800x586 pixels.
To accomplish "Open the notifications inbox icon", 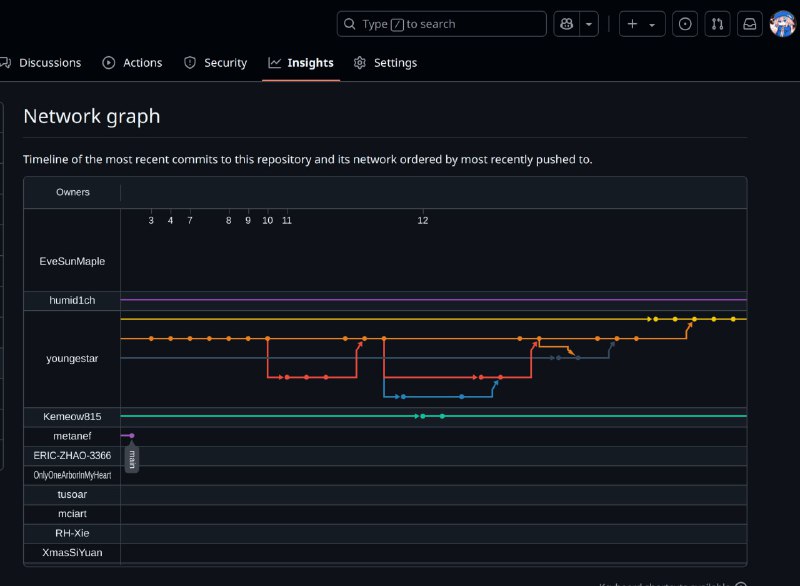I will tap(749, 24).
